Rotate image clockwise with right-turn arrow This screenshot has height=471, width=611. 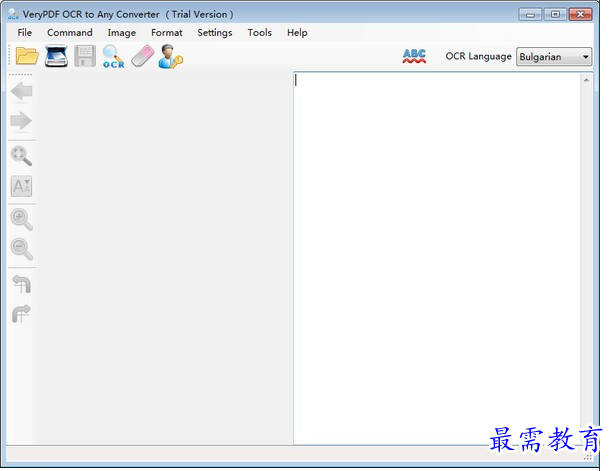pos(21,314)
